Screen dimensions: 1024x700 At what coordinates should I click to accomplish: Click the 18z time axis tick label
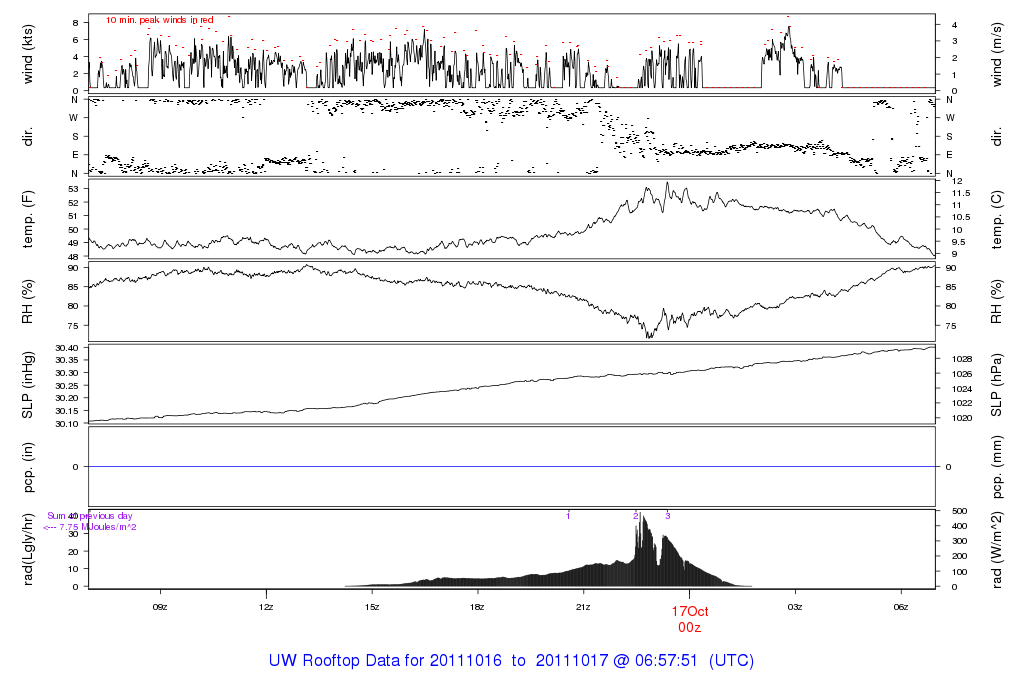477,607
